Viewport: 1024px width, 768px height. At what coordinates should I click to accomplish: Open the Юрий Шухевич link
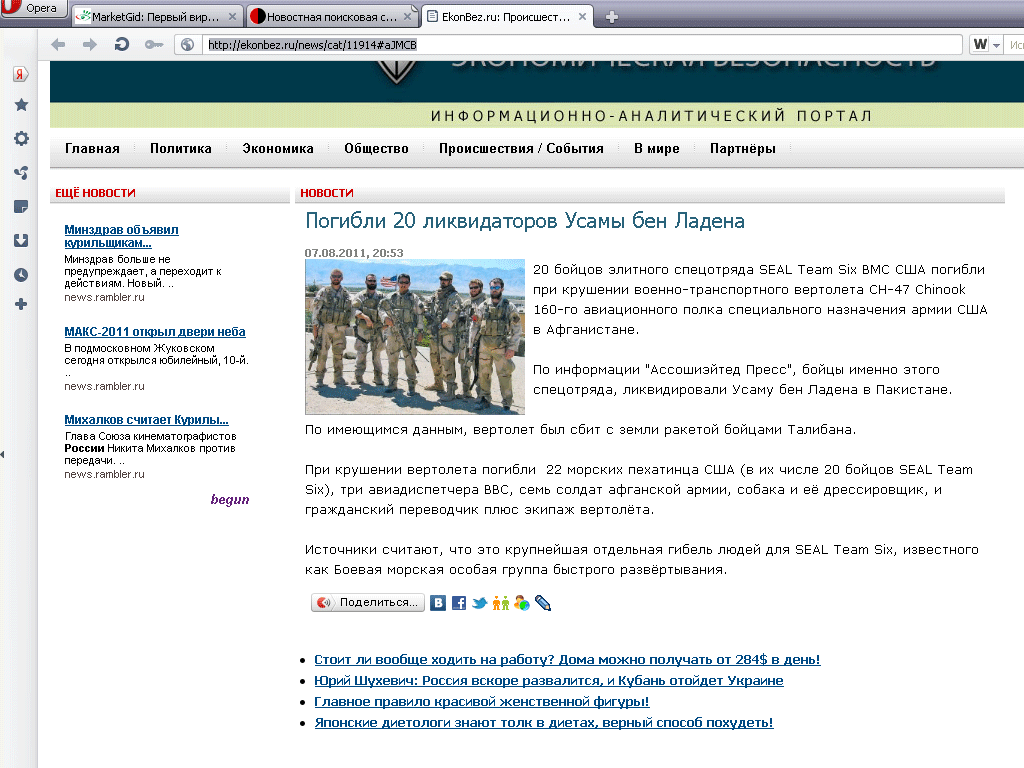(549, 680)
